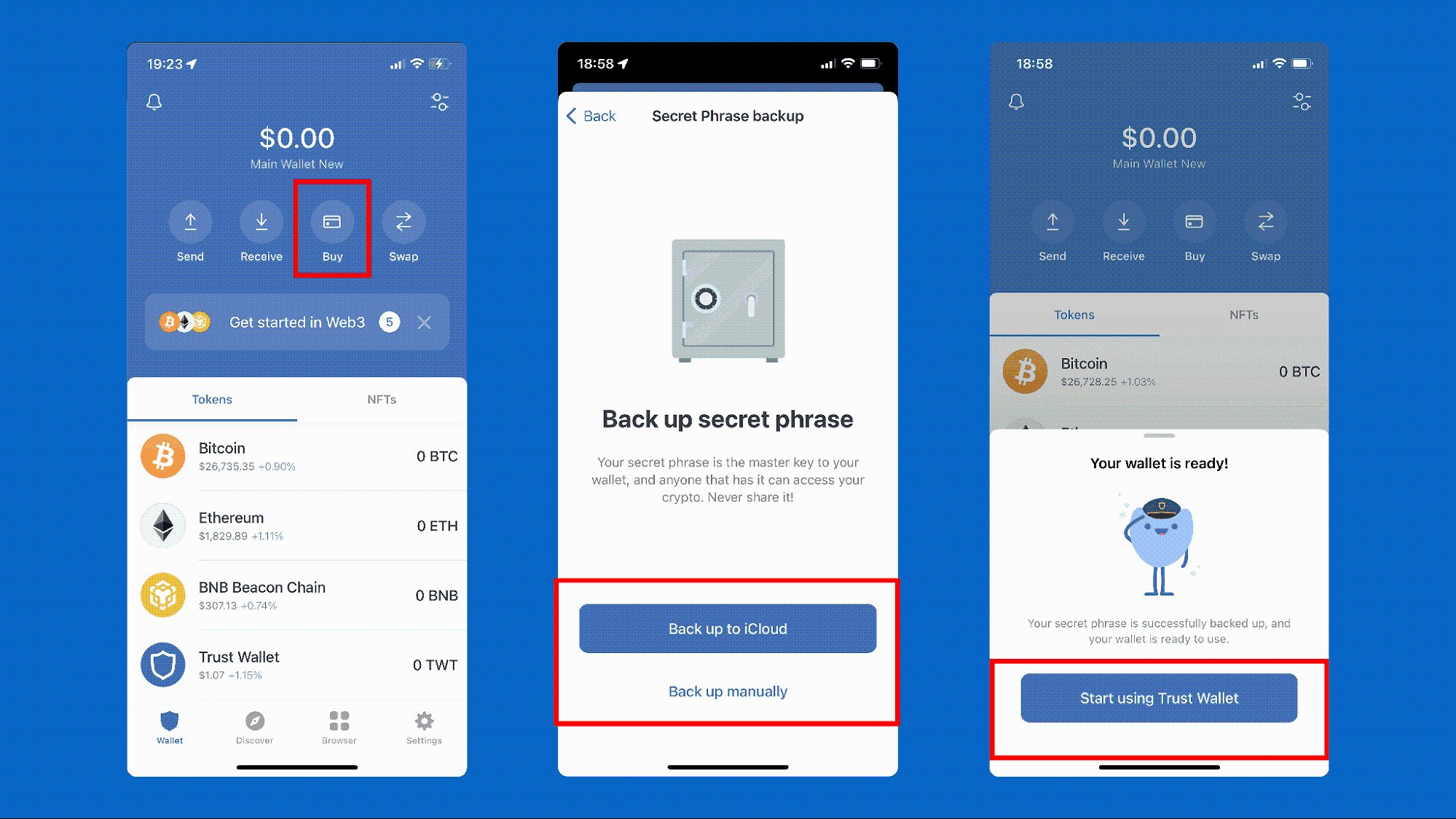Click Back up manually link
Viewport: 1456px width, 819px height.
point(727,690)
